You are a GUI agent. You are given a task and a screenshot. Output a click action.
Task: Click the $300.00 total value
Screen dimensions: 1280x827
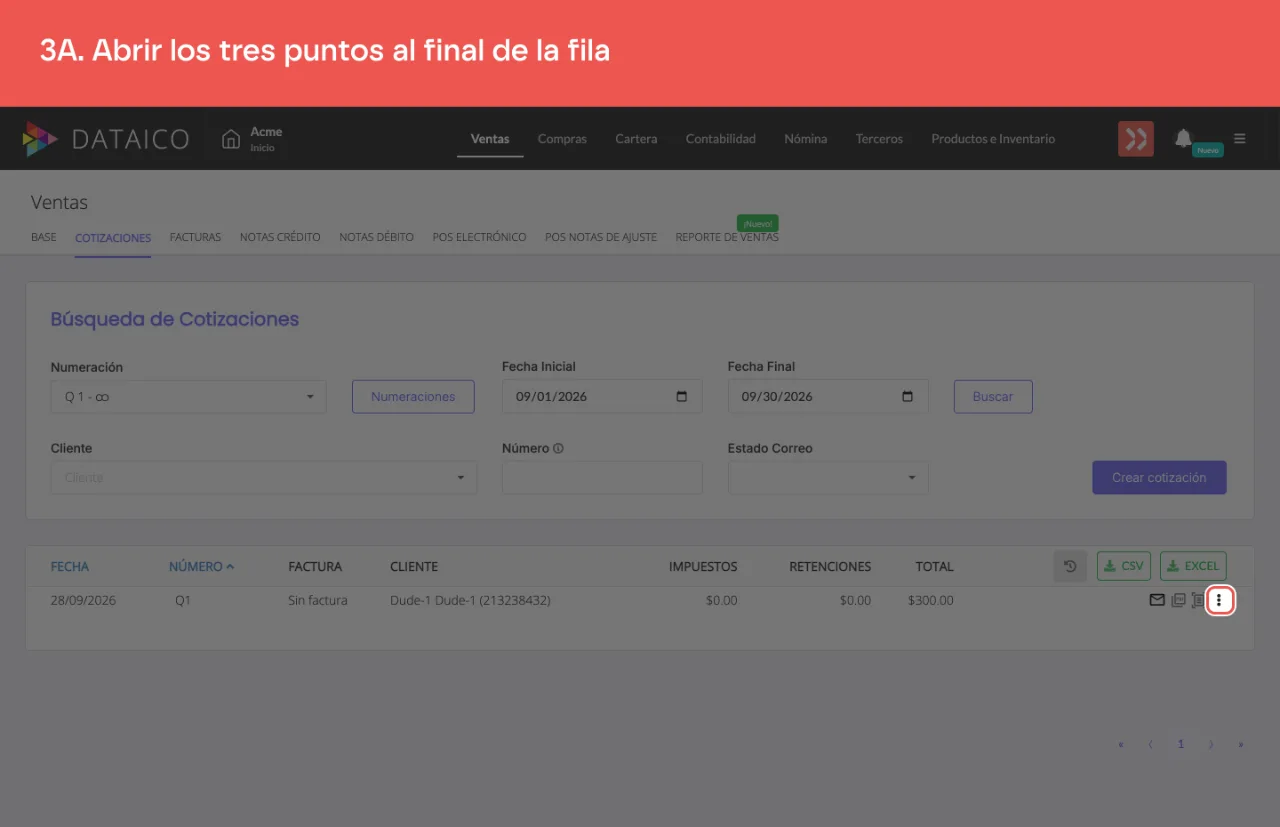point(931,601)
